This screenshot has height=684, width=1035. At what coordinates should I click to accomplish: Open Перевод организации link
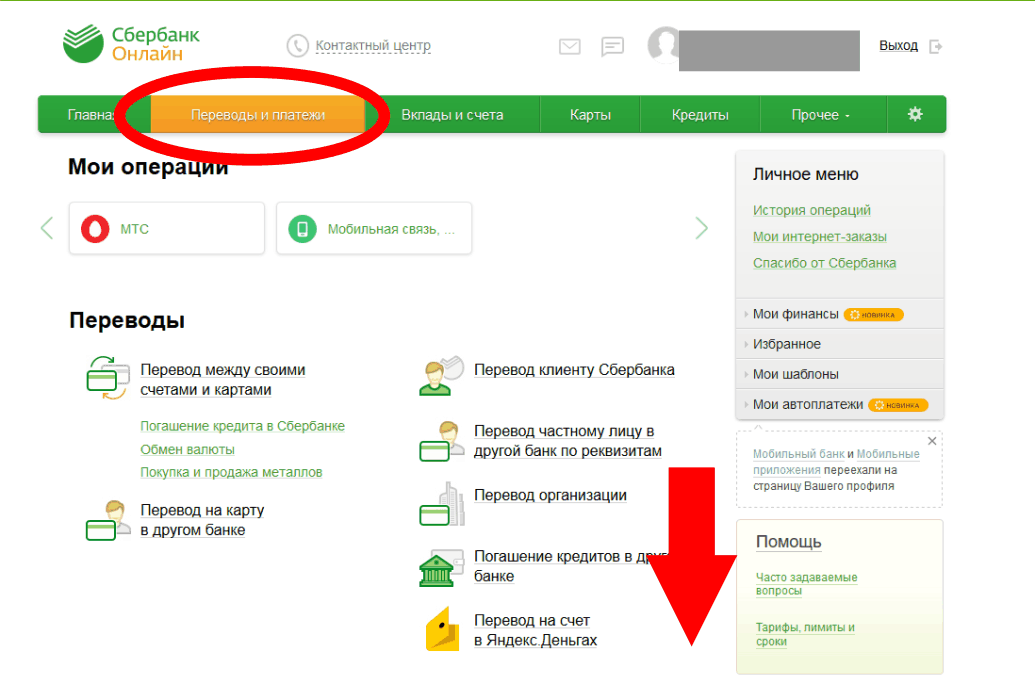(551, 495)
